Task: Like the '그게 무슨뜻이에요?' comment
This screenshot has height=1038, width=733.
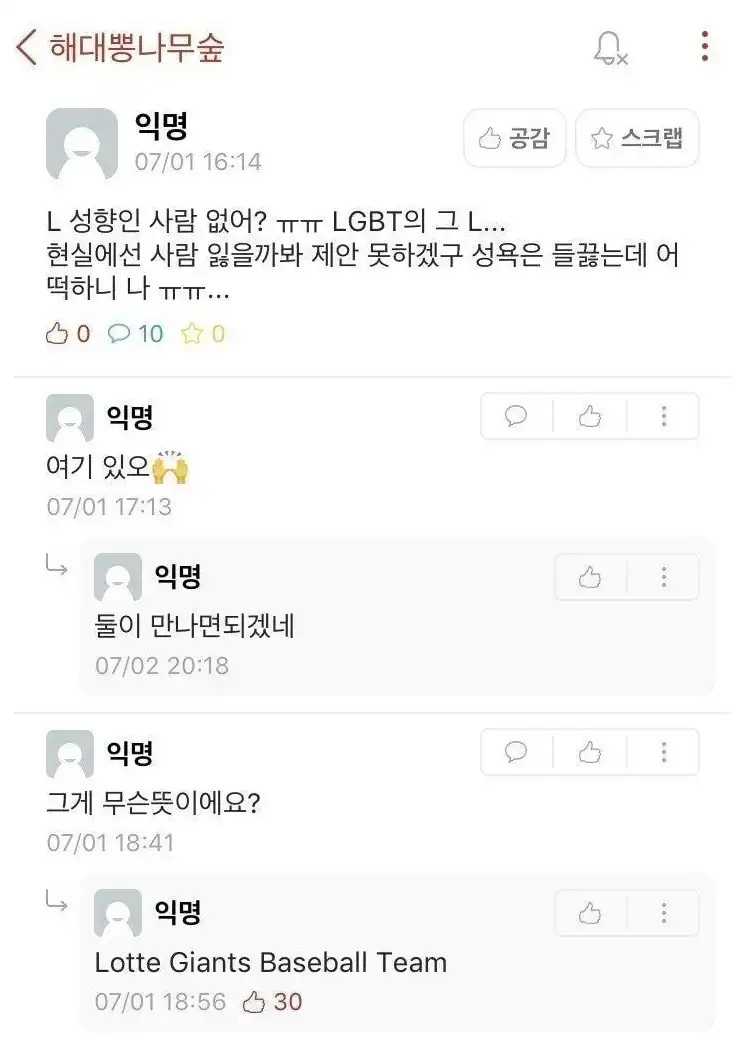Action: [x=590, y=752]
